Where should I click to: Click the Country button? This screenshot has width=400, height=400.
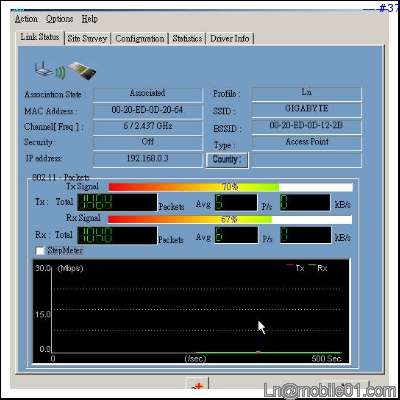(x=227, y=160)
